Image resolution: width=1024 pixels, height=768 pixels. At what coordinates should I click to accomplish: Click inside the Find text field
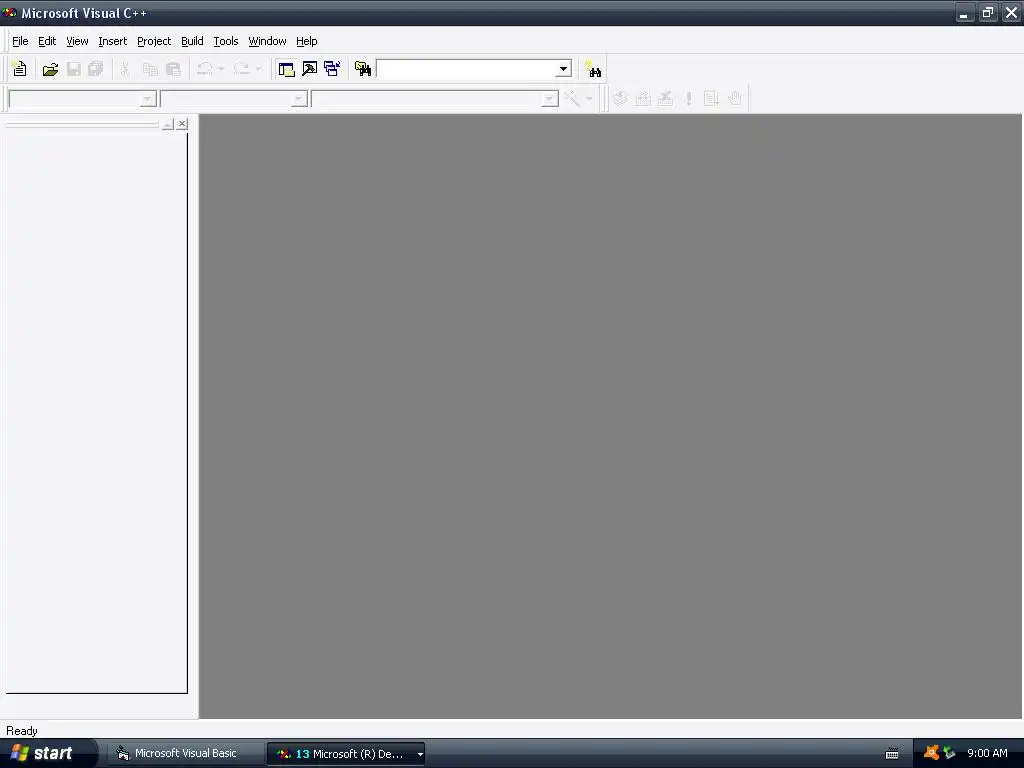(x=466, y=69)
